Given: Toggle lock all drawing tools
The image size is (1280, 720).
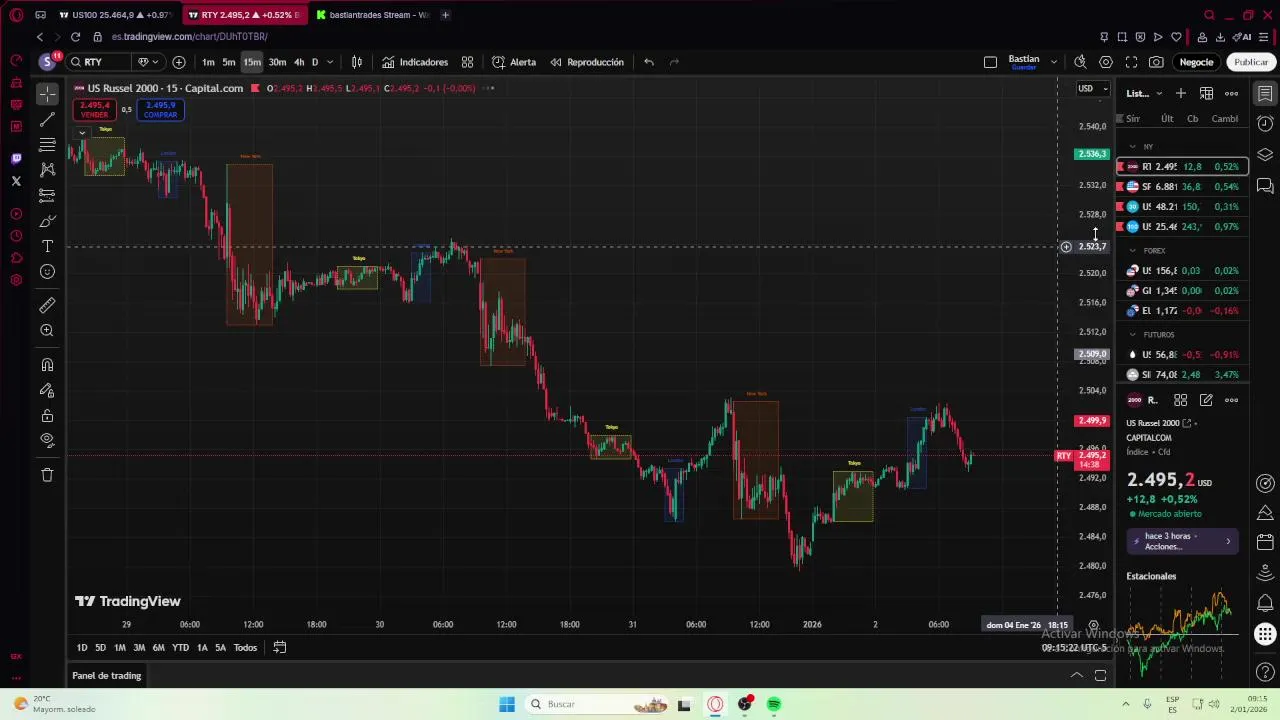Looking at the screenshot, I should pos(47,416).
